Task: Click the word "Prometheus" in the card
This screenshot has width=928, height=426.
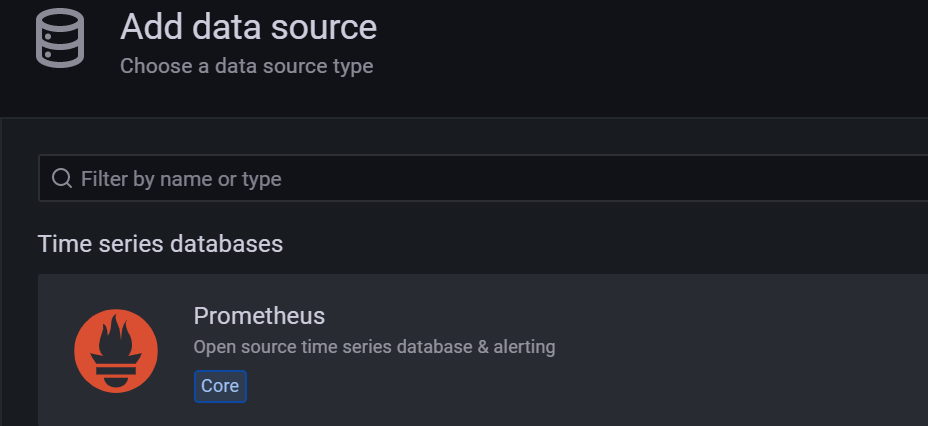Action: (259, 316)
